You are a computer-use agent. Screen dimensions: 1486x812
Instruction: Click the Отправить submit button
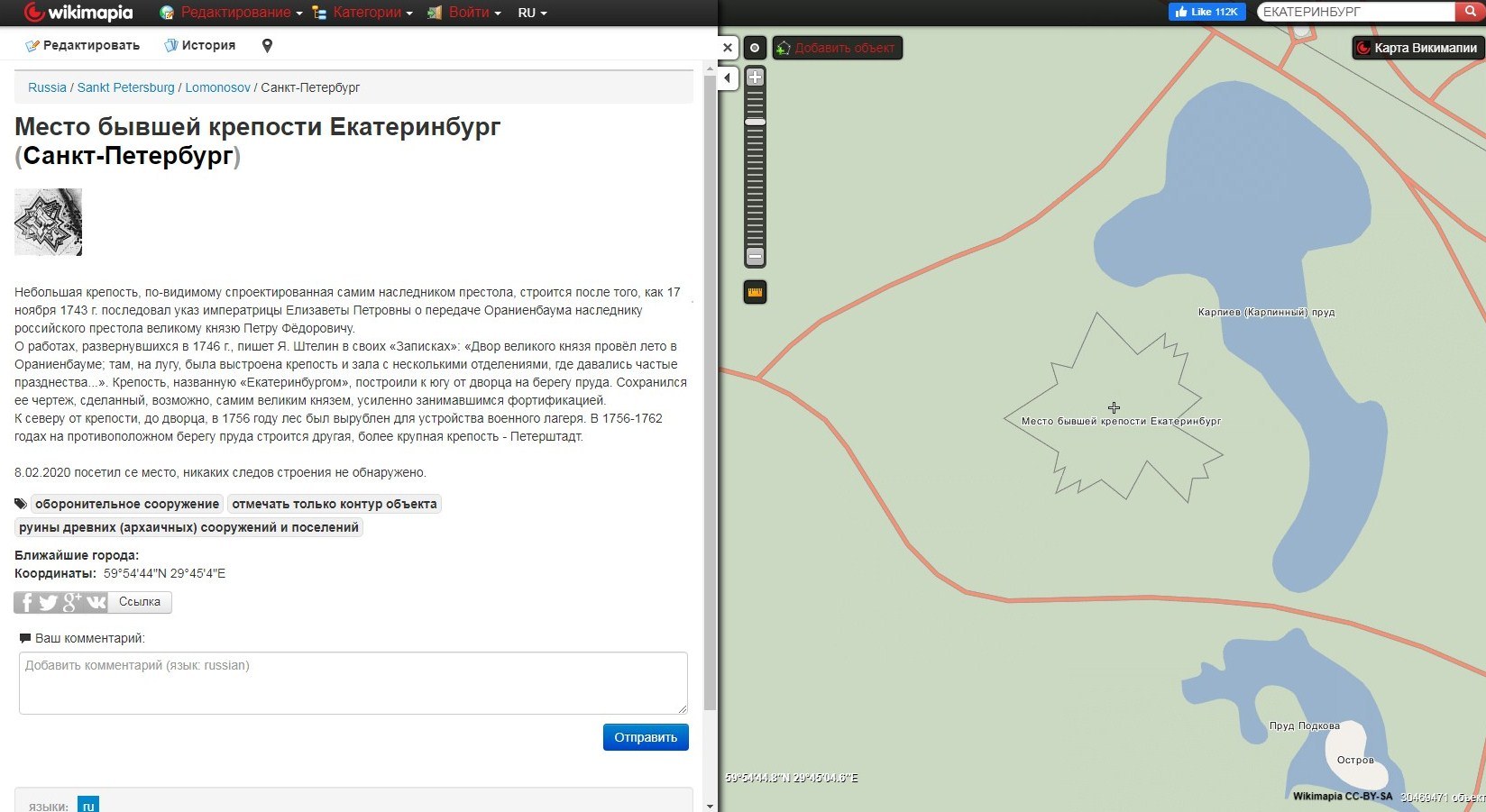(646, 737)
